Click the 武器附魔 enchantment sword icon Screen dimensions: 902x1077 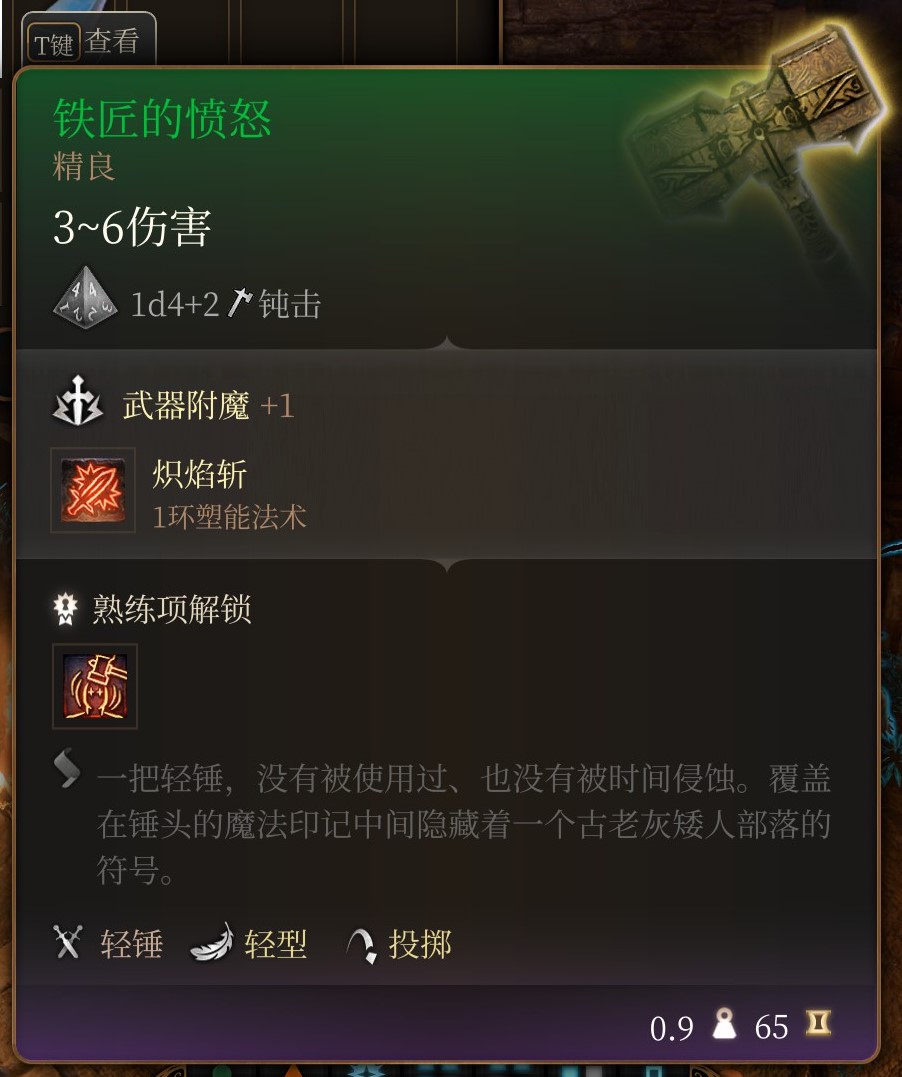tap(78, 401)
